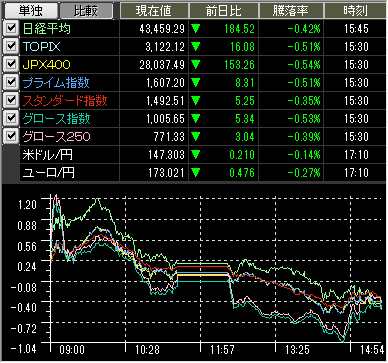Select the ユーロ/円 row label
The image size is (388, 363).
(49, 173)
